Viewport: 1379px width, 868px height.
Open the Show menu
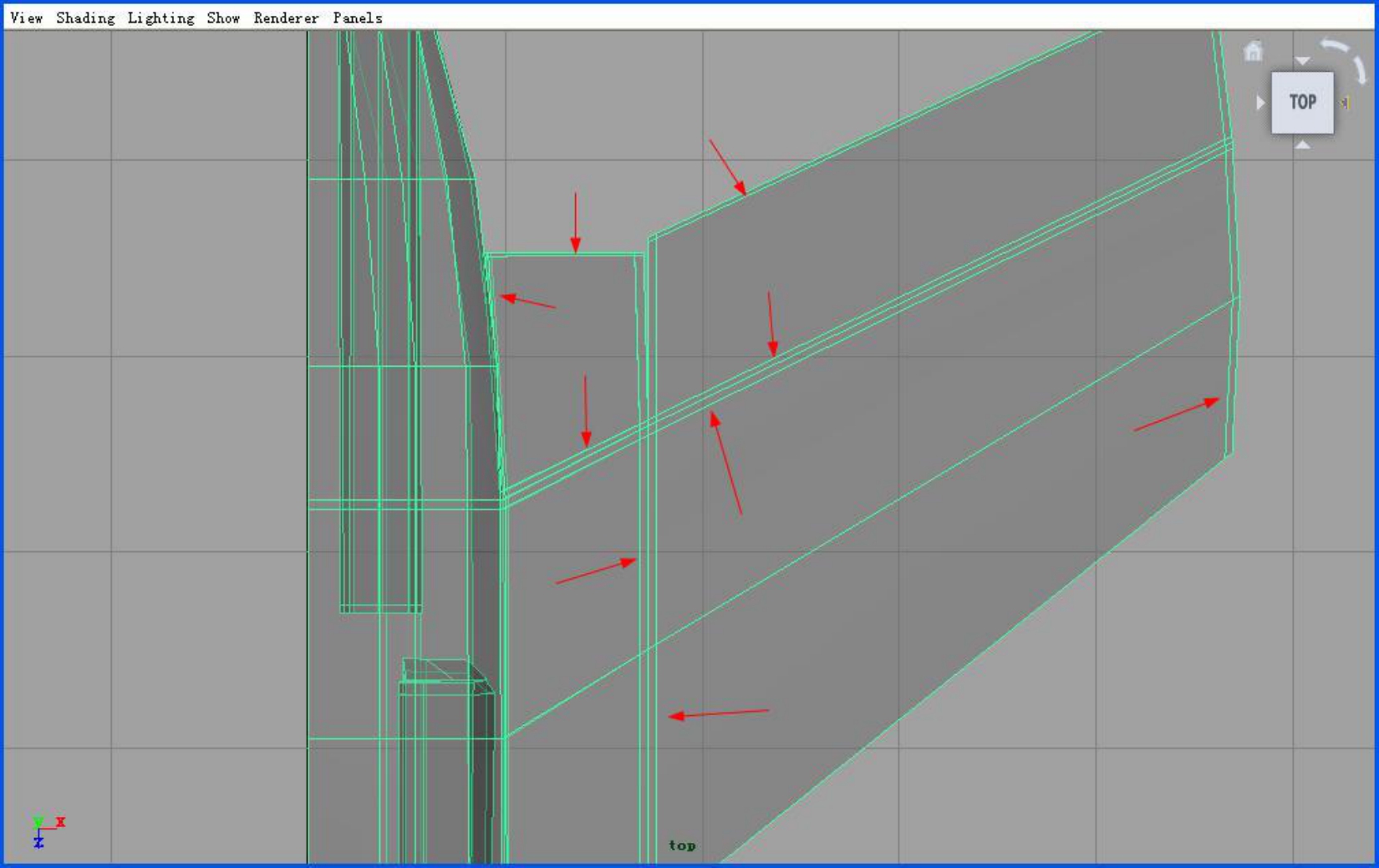coord(223,18)
